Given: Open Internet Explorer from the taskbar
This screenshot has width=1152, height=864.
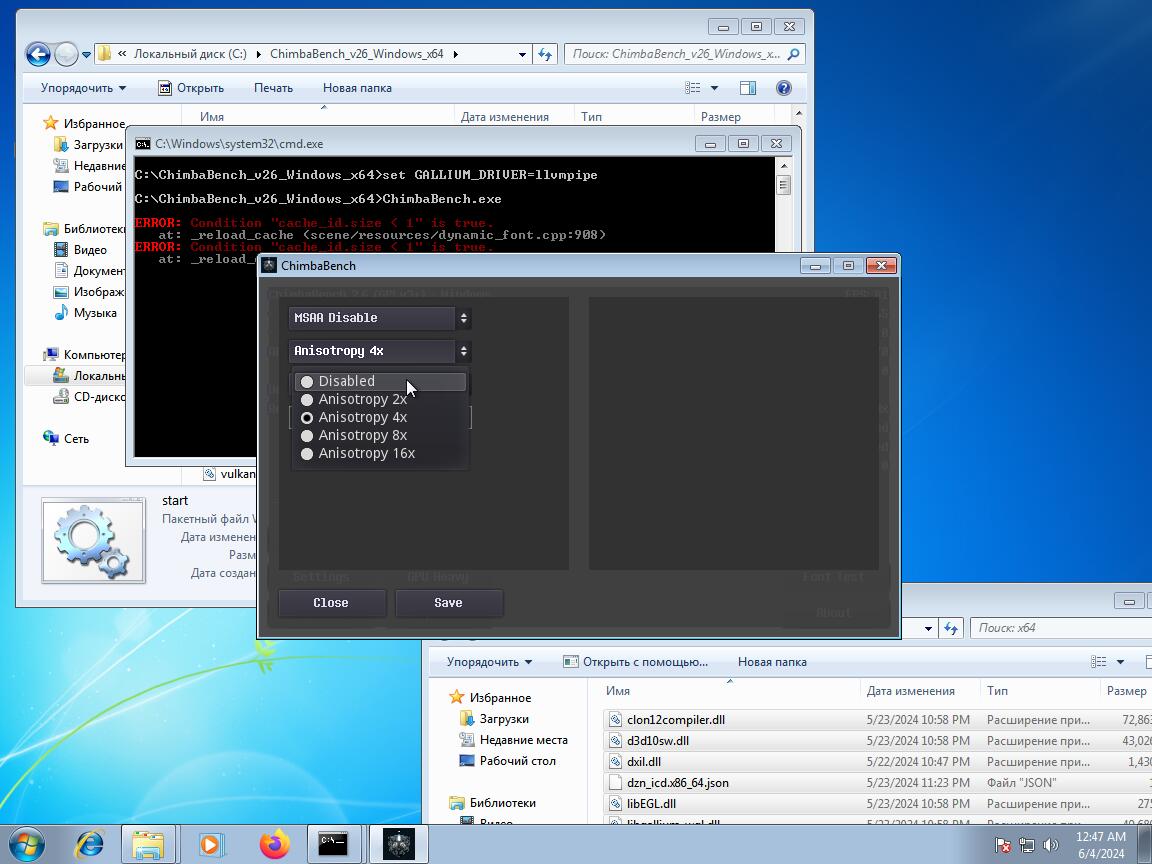Looking at the screenshot, I should tap(90, 844).
